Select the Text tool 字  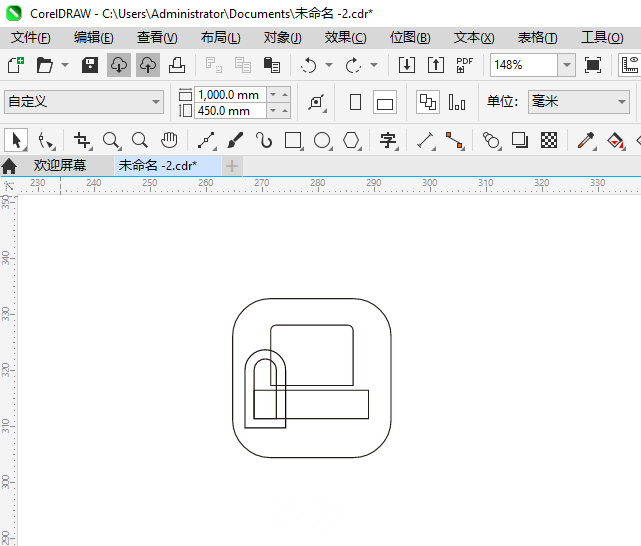pos(388,141)
